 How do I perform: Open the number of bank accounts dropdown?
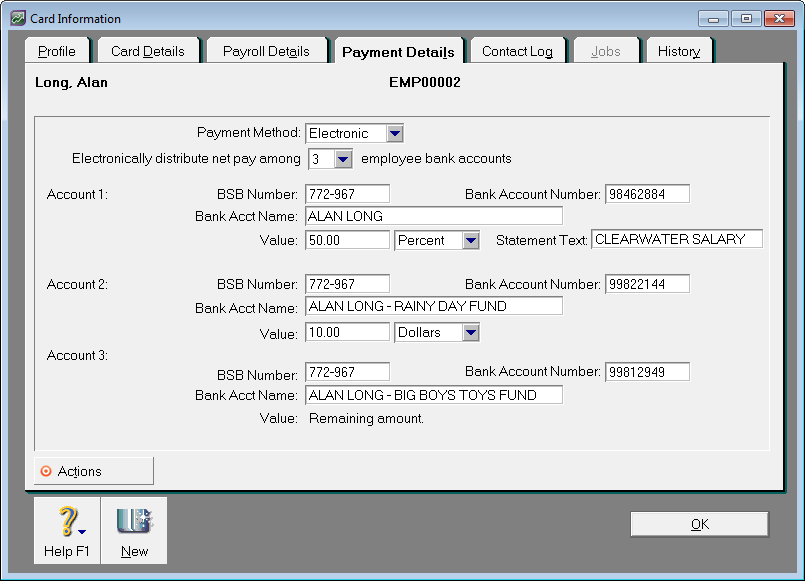click(x=343, y=159)
